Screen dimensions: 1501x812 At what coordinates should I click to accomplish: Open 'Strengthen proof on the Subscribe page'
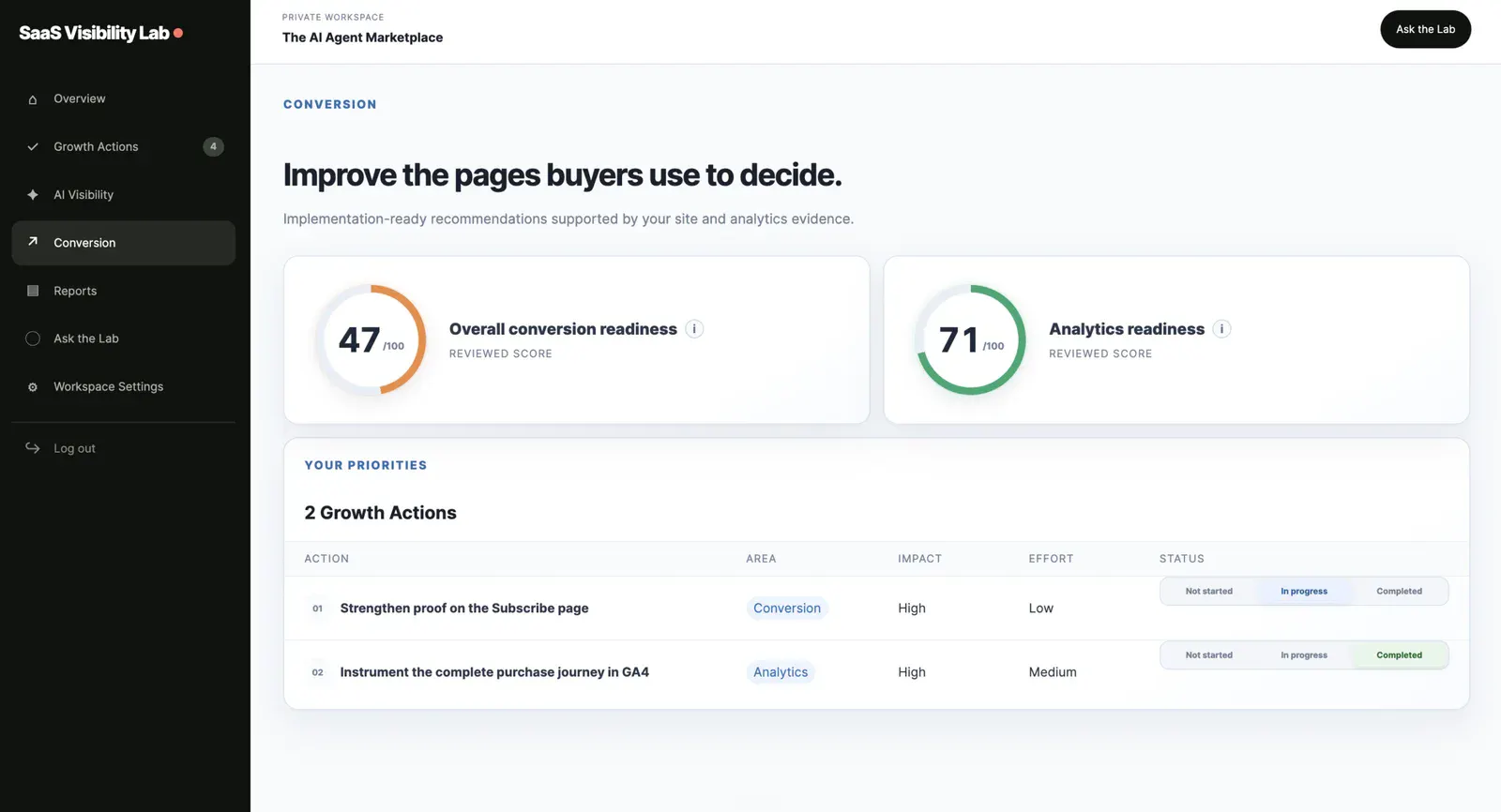point(464,609)
